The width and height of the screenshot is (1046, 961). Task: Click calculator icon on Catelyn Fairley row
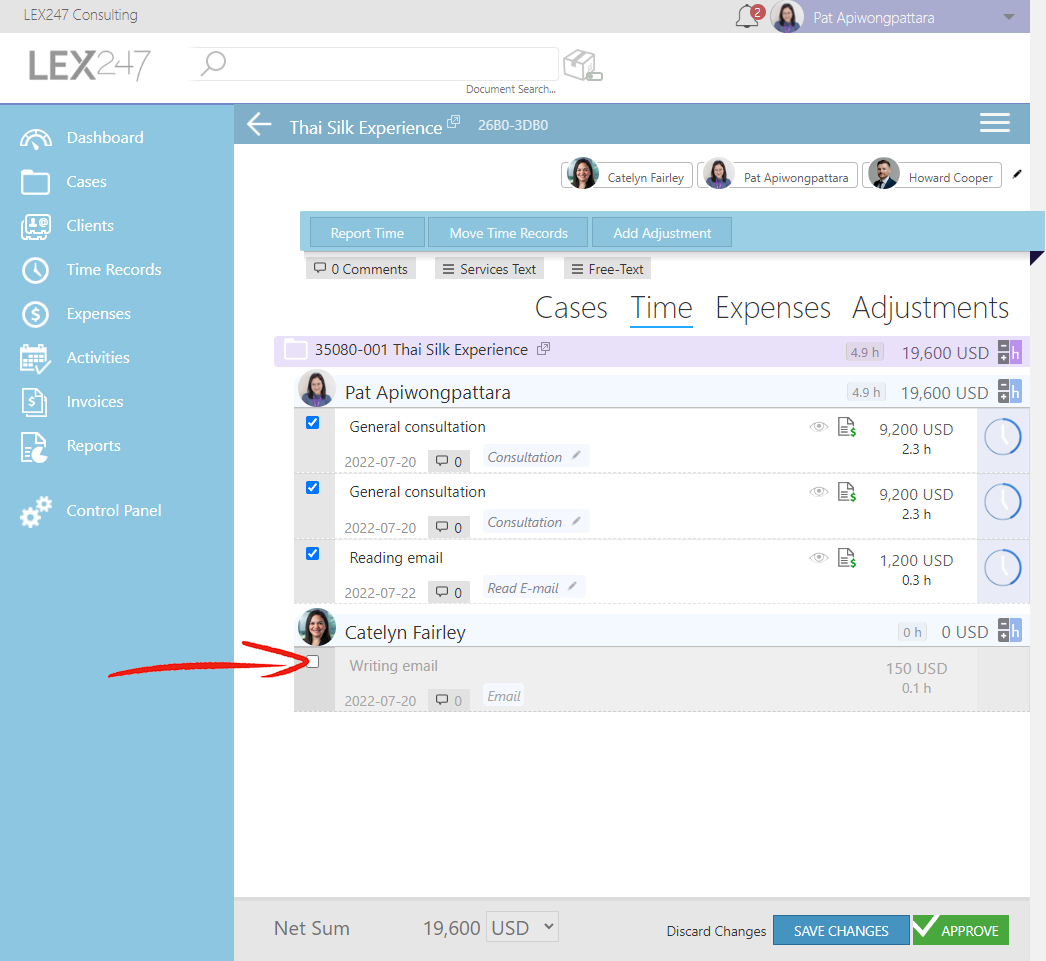coord(1009,630)
